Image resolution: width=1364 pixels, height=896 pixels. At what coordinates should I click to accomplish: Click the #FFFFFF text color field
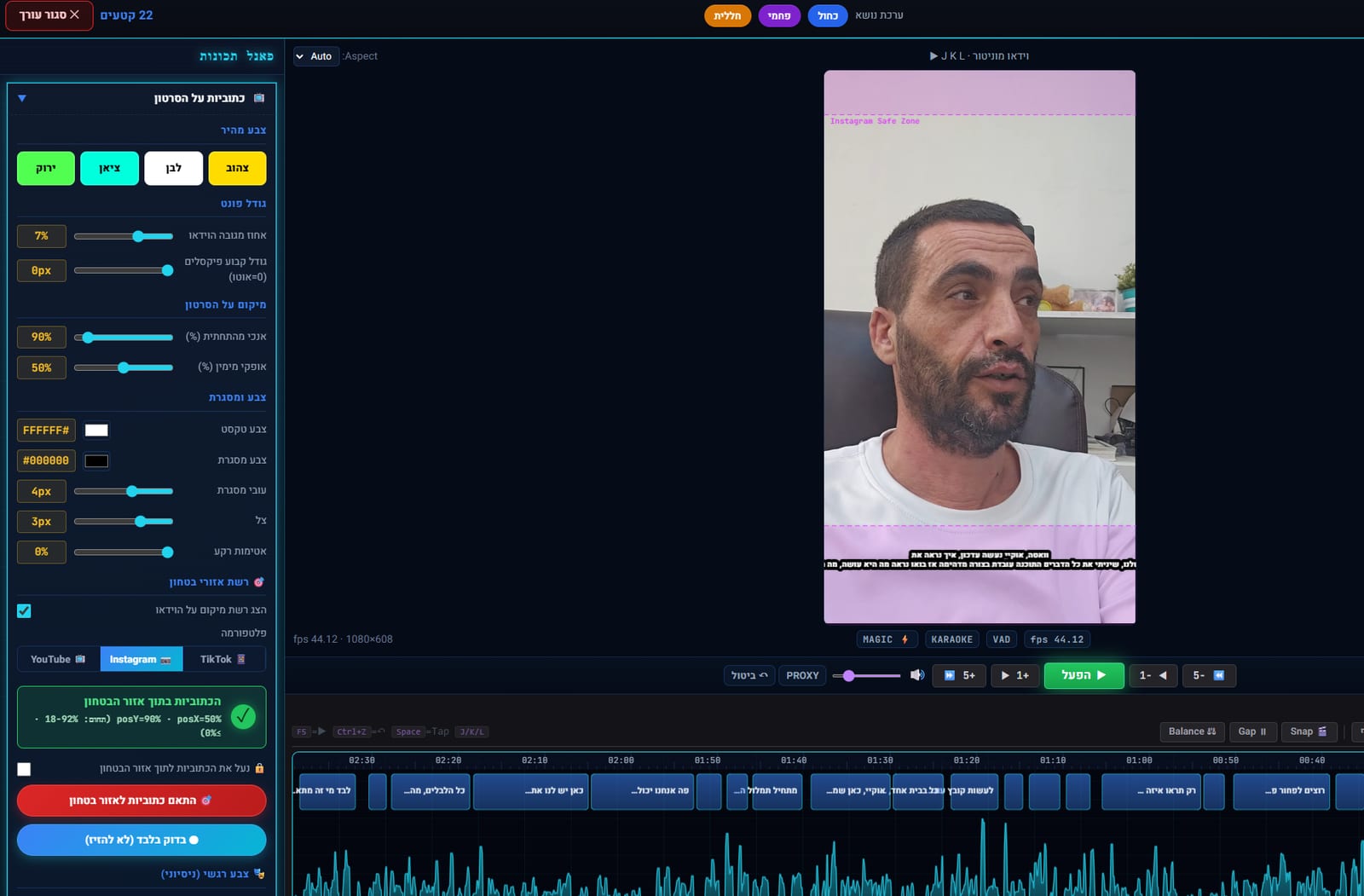pos(46,431)
